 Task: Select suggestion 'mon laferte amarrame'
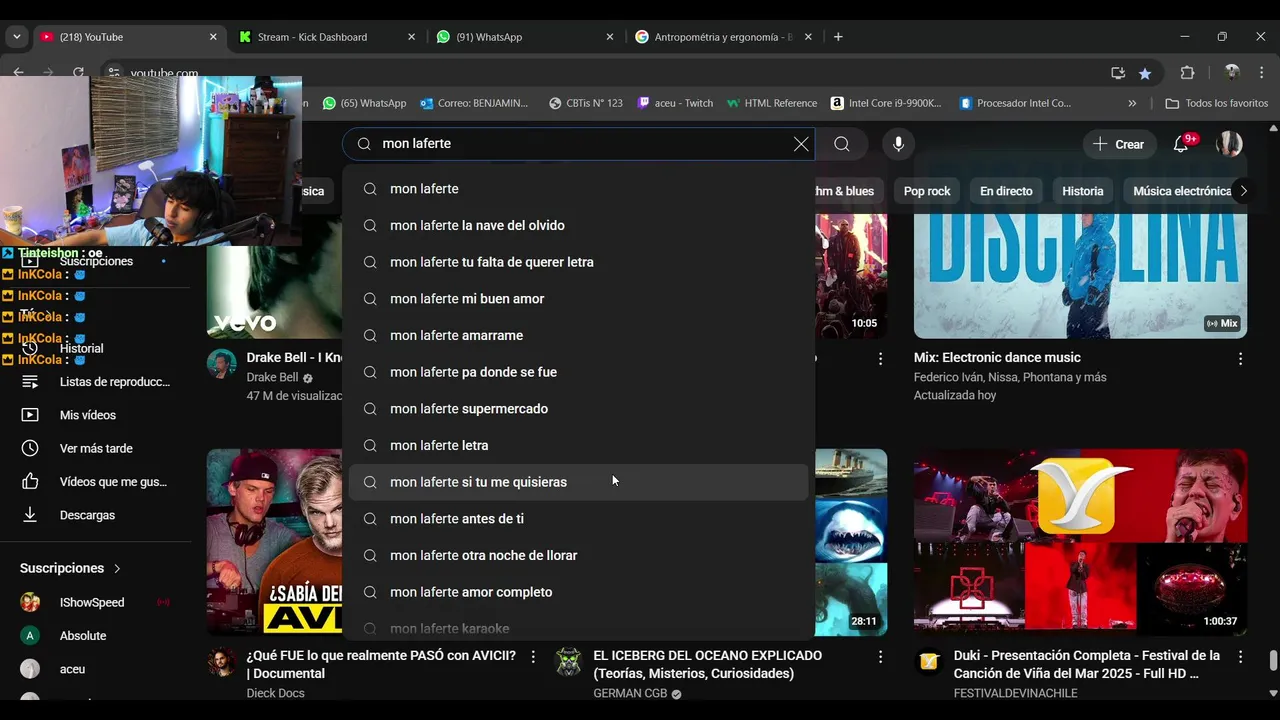[x=577, y=335]
